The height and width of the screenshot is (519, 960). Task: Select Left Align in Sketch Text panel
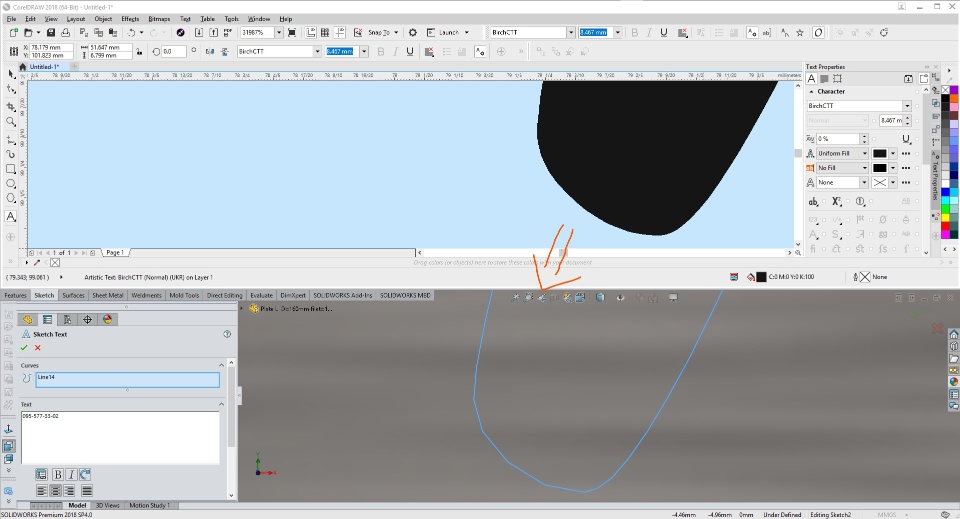point(42,491)
